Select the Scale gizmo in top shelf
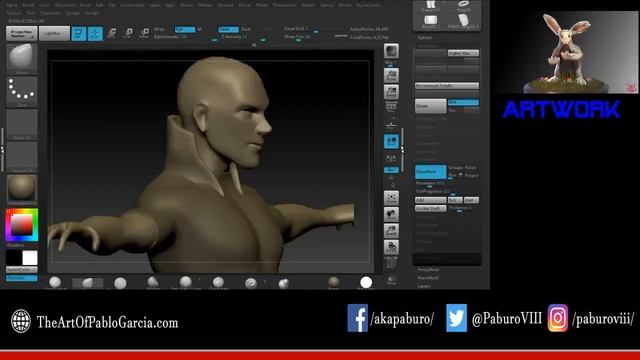640x360 pixels. coord(128,33)
